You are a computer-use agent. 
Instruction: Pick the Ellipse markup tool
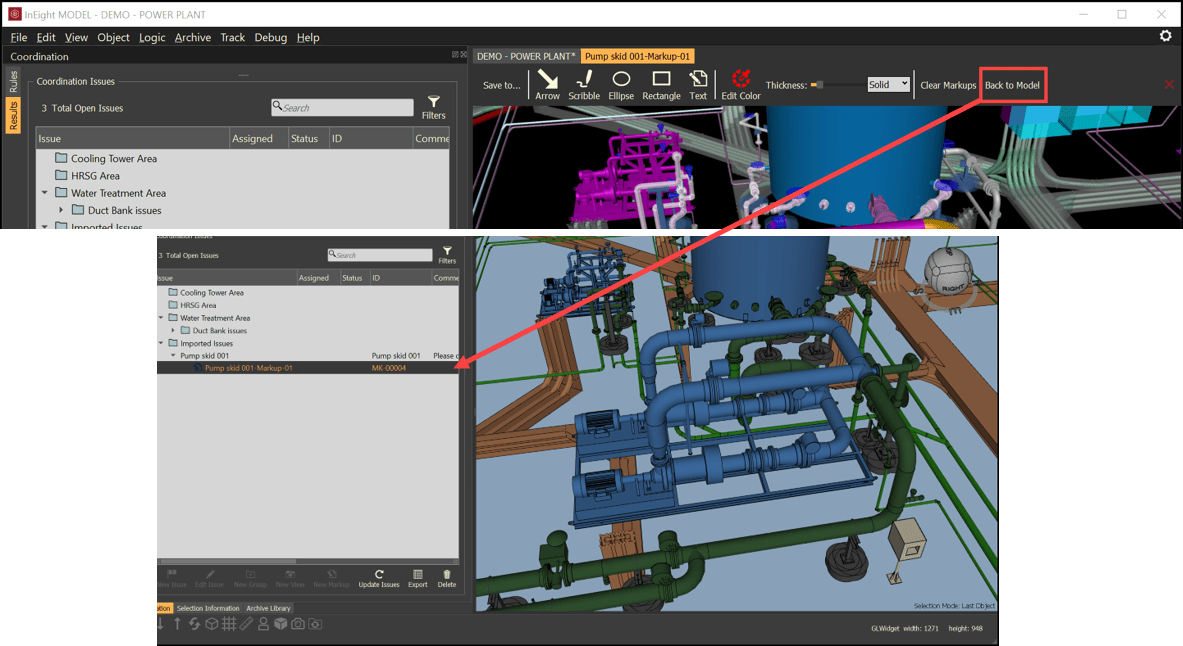tap(621, 85)
